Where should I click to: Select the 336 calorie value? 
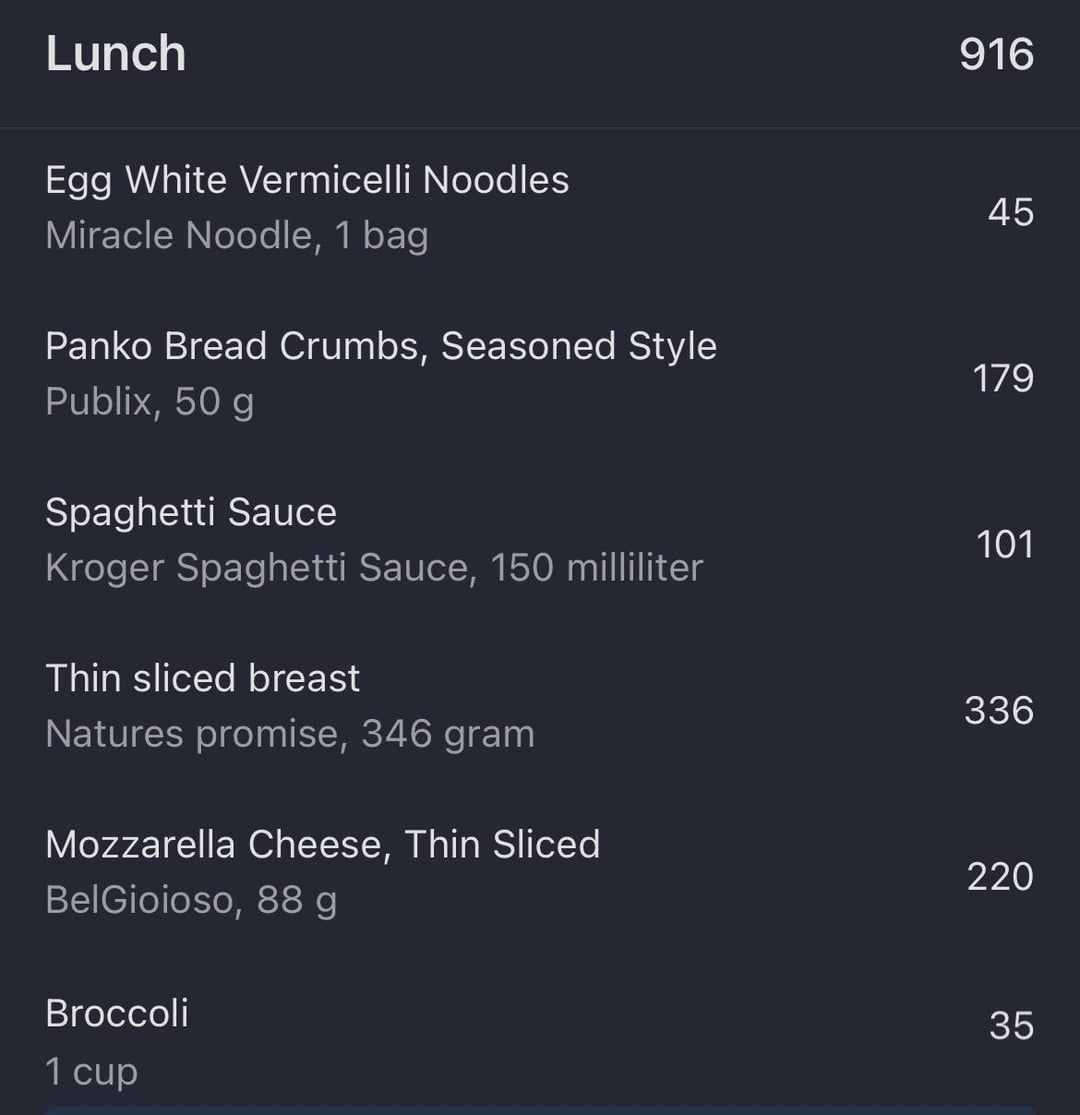point(999,710)
